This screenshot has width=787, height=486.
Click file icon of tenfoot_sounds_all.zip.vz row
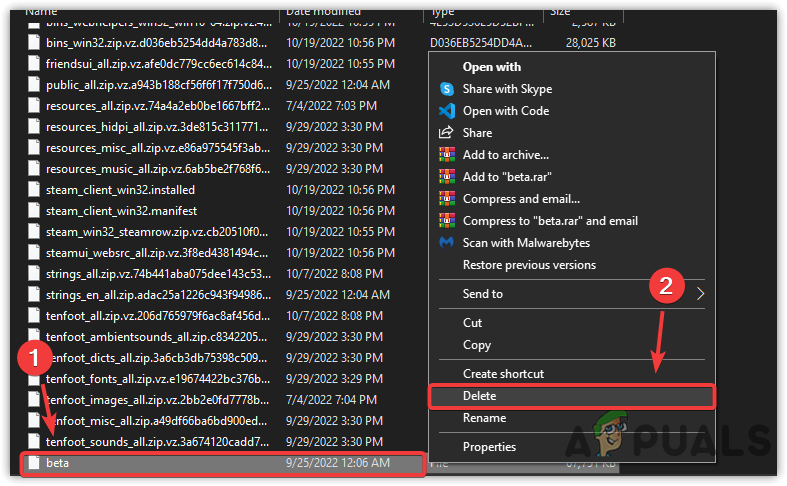[34, 442]
